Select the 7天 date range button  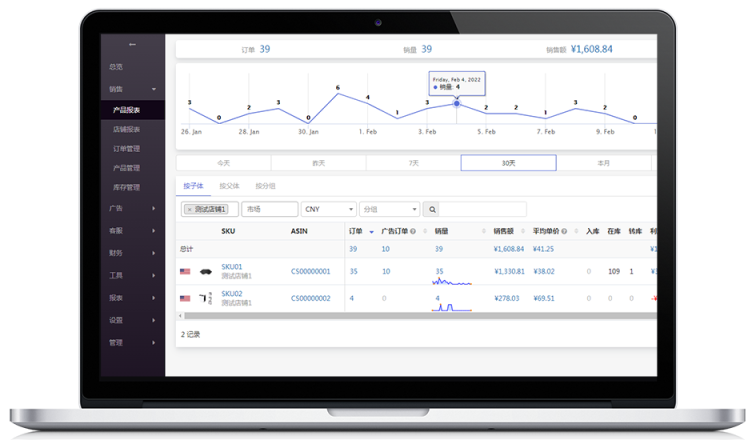point(413,163)
